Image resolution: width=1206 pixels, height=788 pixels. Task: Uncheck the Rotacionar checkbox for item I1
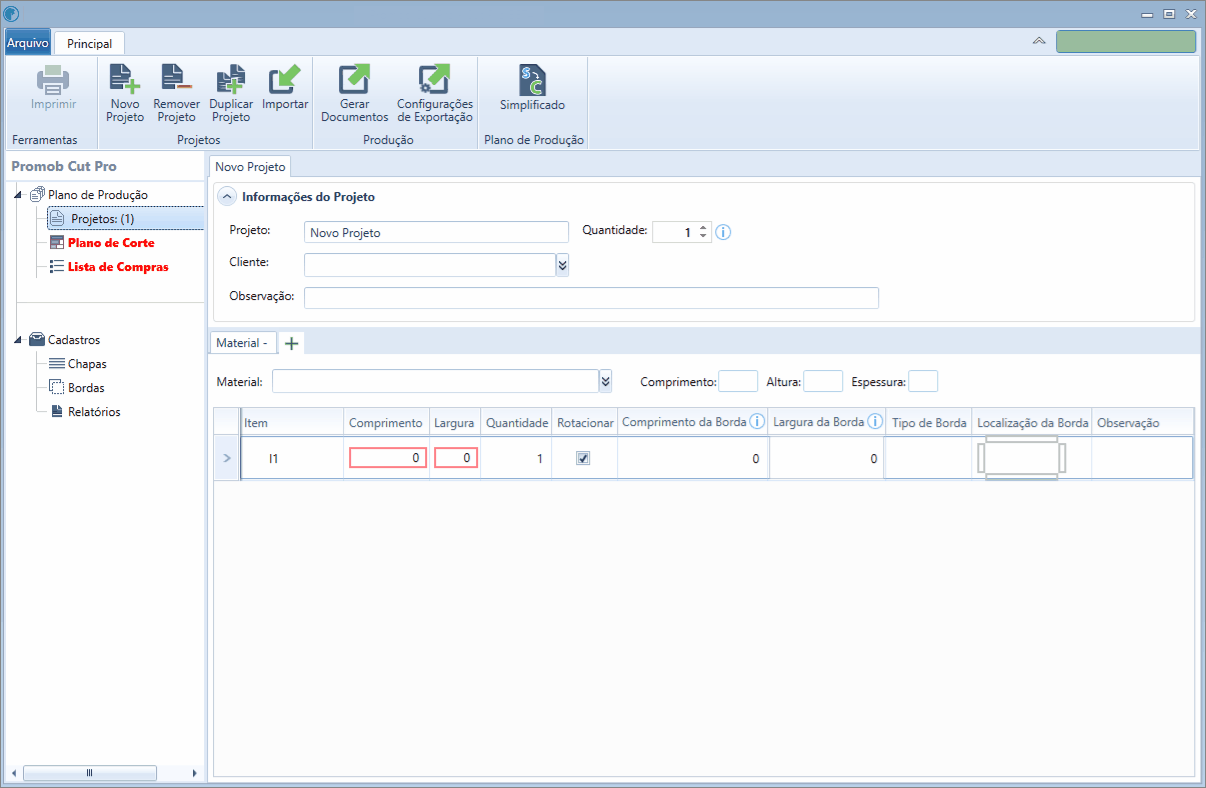pos(584,458)
